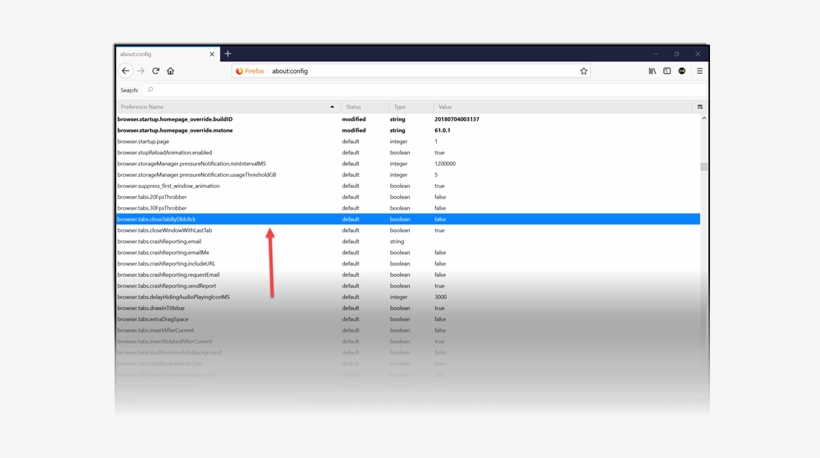This screenshot has height=458, width=820.
Task: Open the Firefox hamburger menu
Action: point(700,71)
